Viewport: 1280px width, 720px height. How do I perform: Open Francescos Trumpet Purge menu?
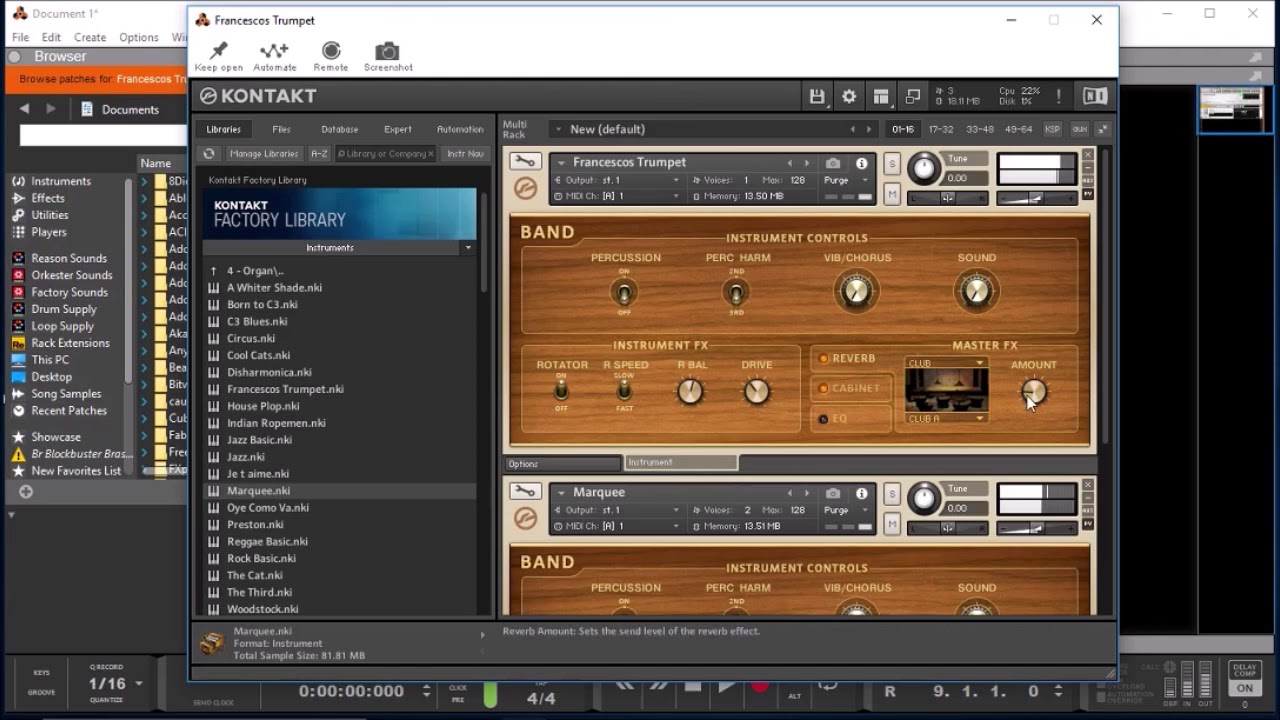coord(845,180)
